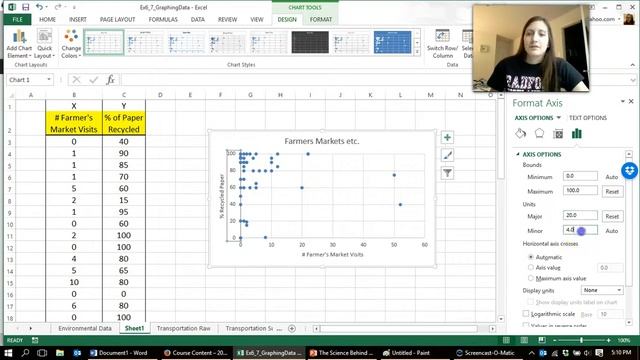Click the formula bar cancel X icon
This screenshot has height=360, width=640.
[x=76, y=80]
